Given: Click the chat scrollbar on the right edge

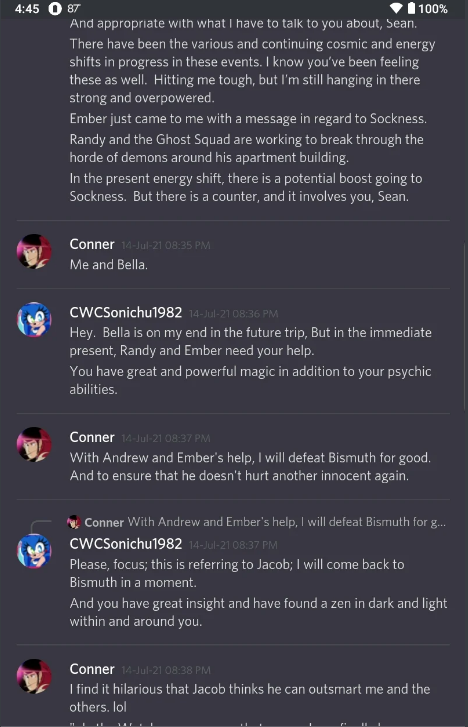Looking at the screenshot, I should pyautogui.click(x=464, y=325).
